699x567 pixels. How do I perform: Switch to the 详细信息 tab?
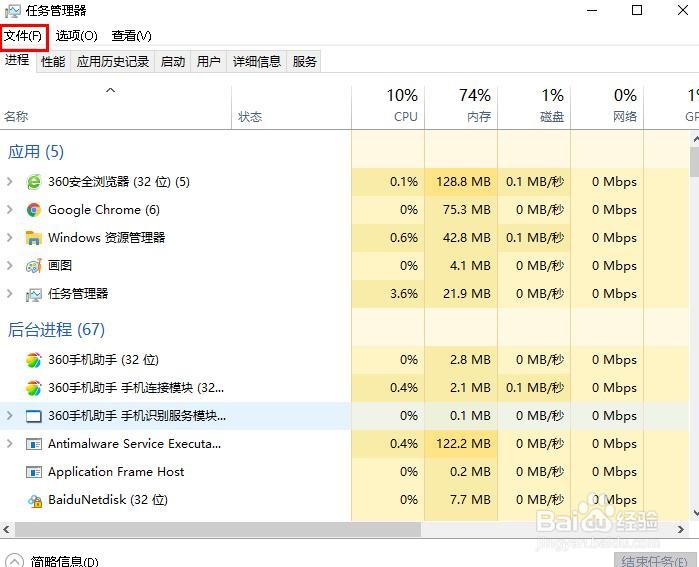pos(257,62)
